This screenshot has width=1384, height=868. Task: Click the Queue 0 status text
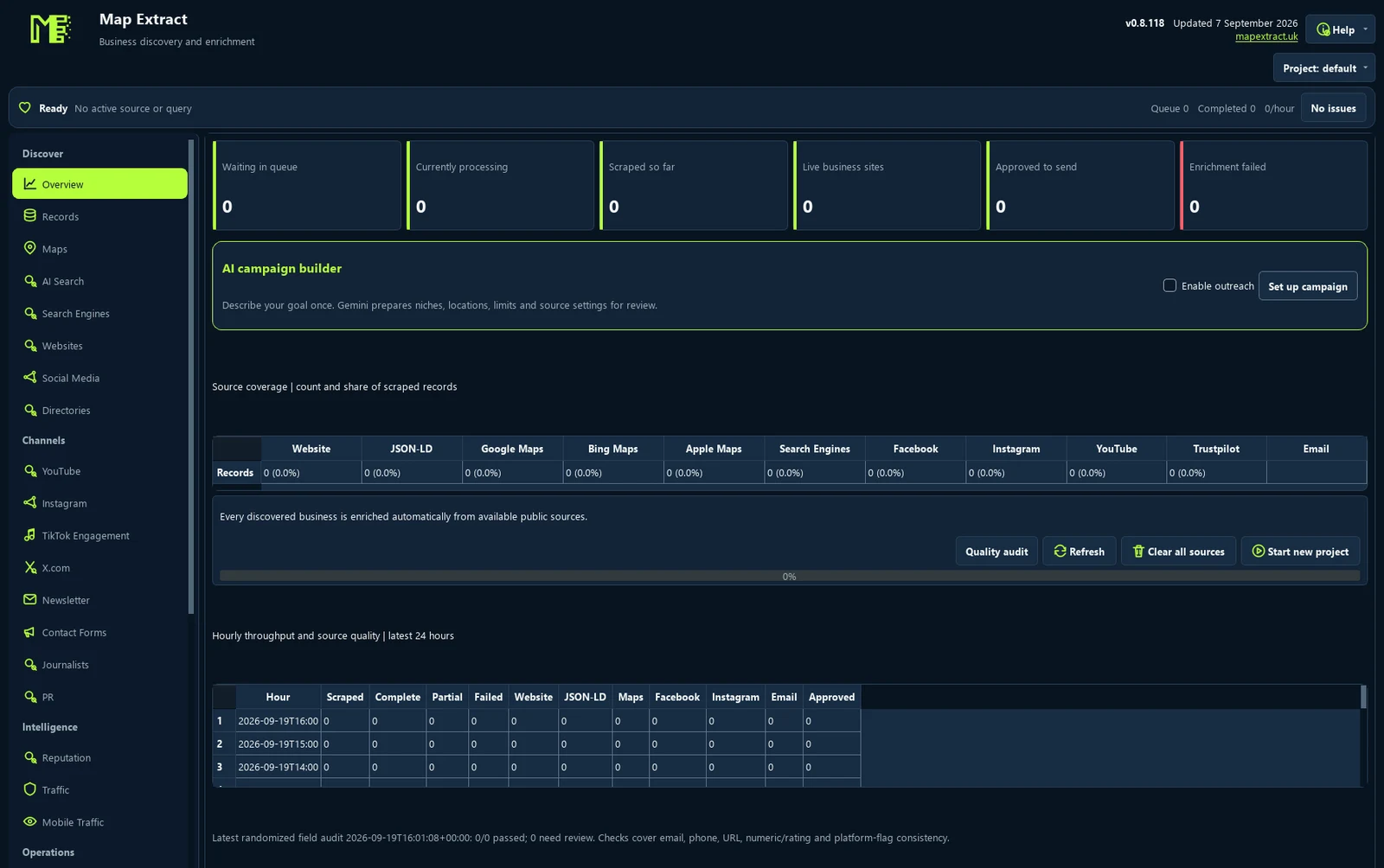point(1169,108)
